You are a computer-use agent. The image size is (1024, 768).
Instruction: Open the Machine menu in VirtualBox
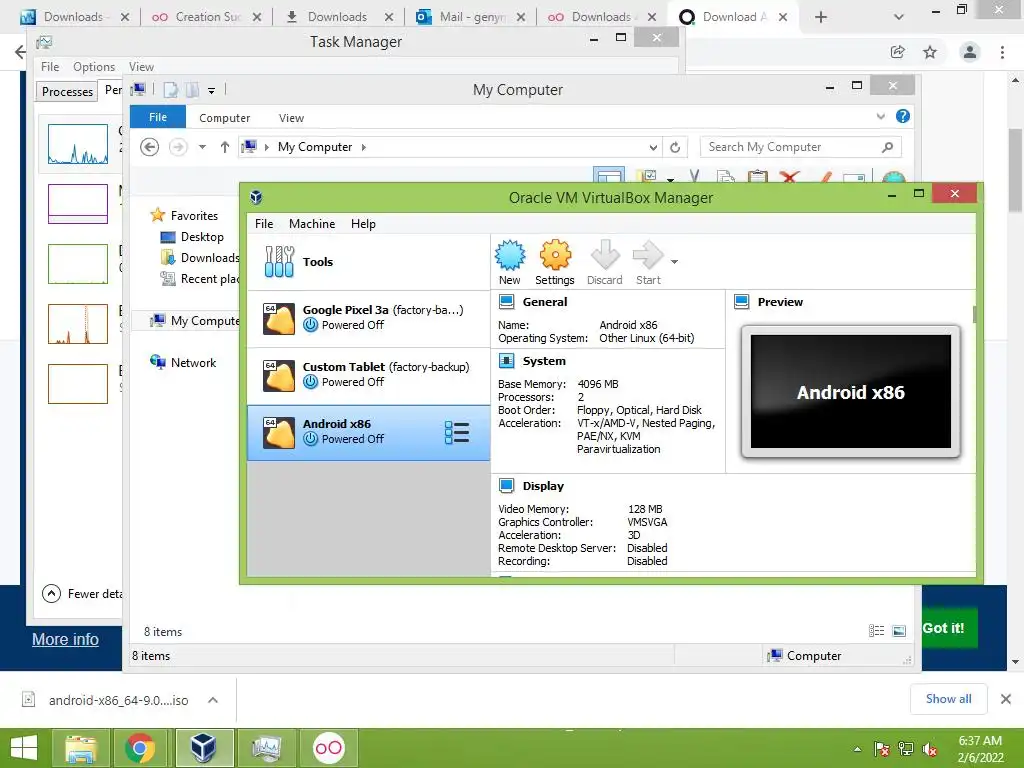[312, 224]
